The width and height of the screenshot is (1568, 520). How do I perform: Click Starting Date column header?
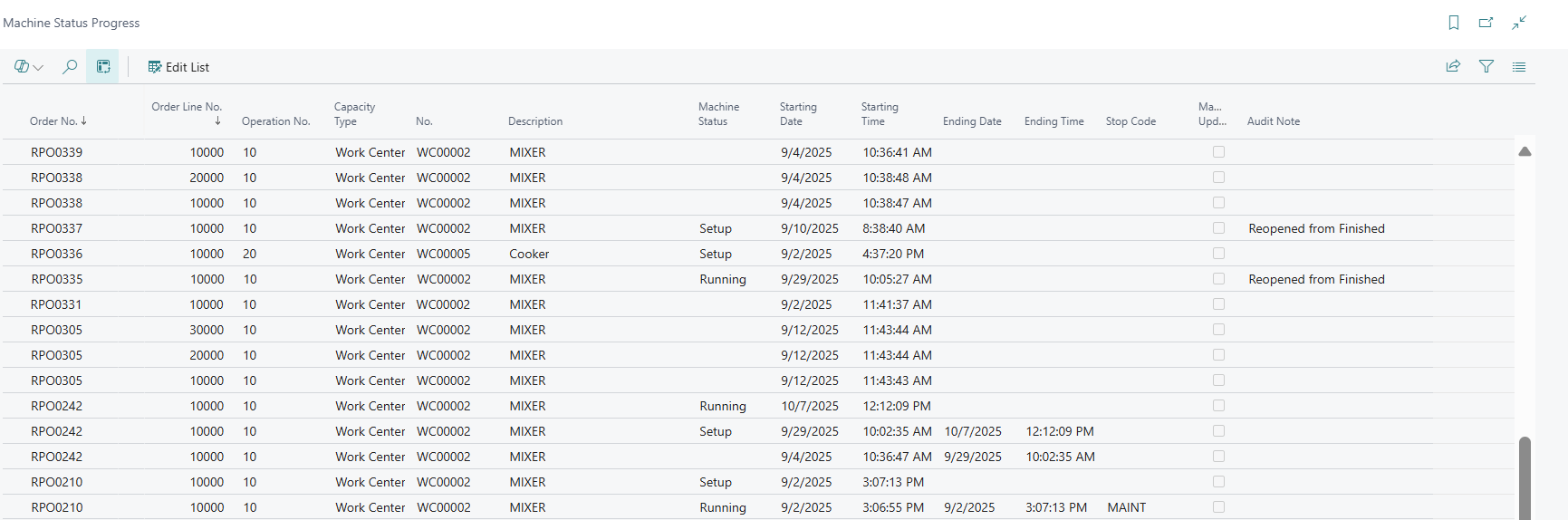[x=798, y=114]
